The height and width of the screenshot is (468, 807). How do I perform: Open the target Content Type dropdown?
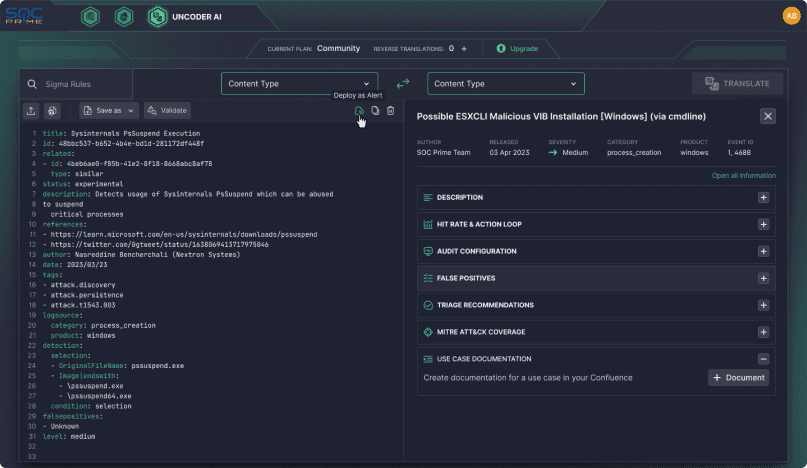(506, 84)
